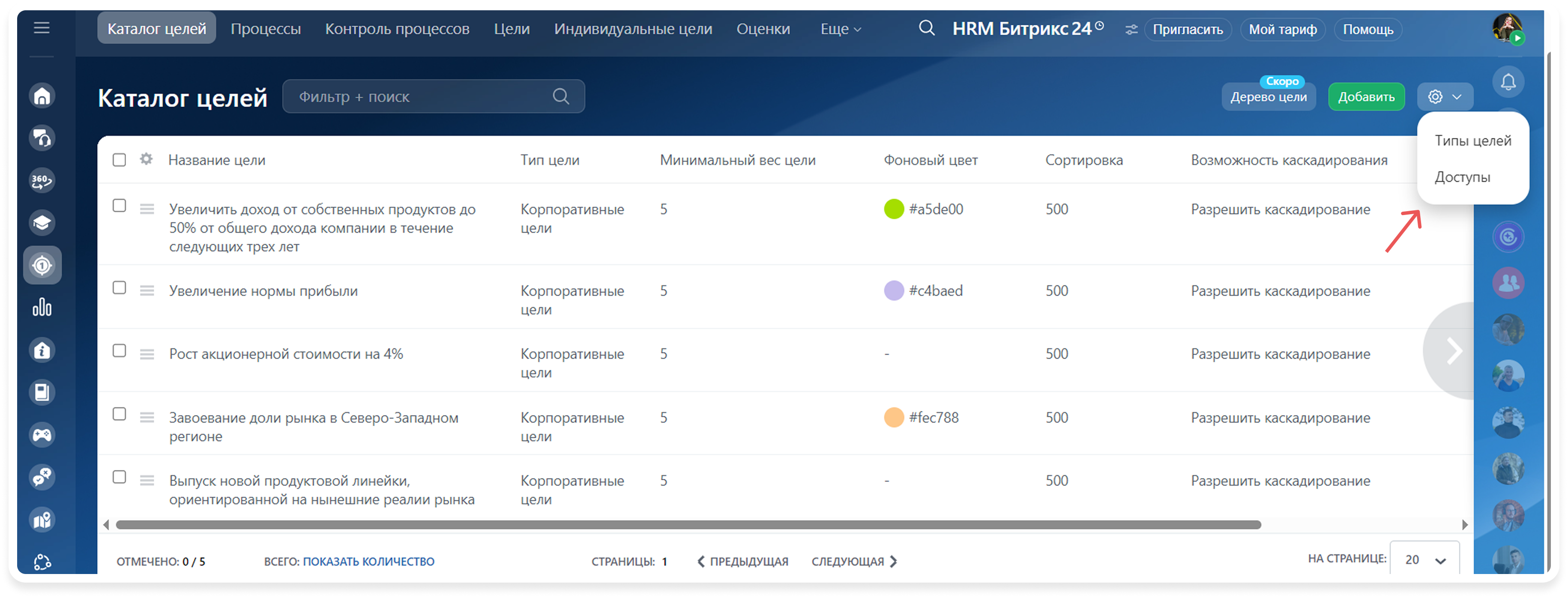Choose 'Типы целей' from the menu

[1472, 141]
